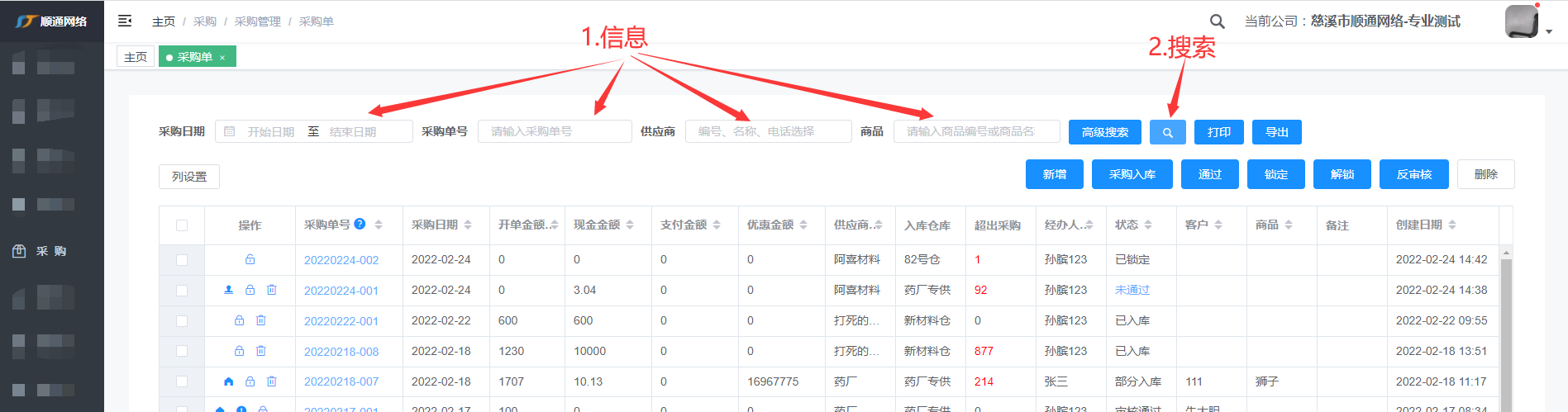Click the trash icon for order 20220224-001
The width and height of the screenshot is (1568, 412).
pyautogui.click(x=271, y=290)
